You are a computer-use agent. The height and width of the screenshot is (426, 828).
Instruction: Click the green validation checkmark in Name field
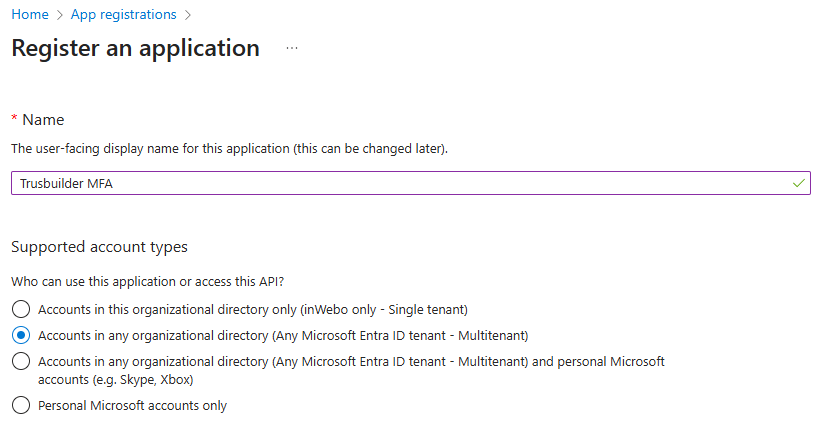798,183
